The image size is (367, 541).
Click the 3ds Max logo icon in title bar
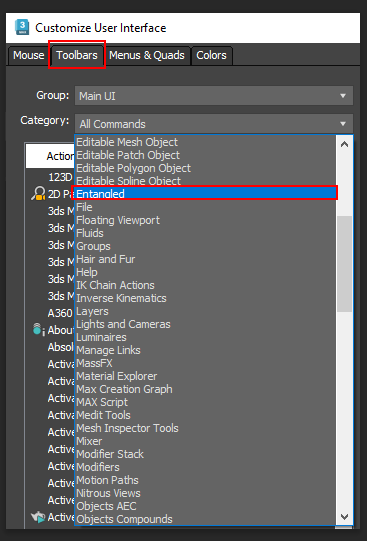tap(22, 28)
